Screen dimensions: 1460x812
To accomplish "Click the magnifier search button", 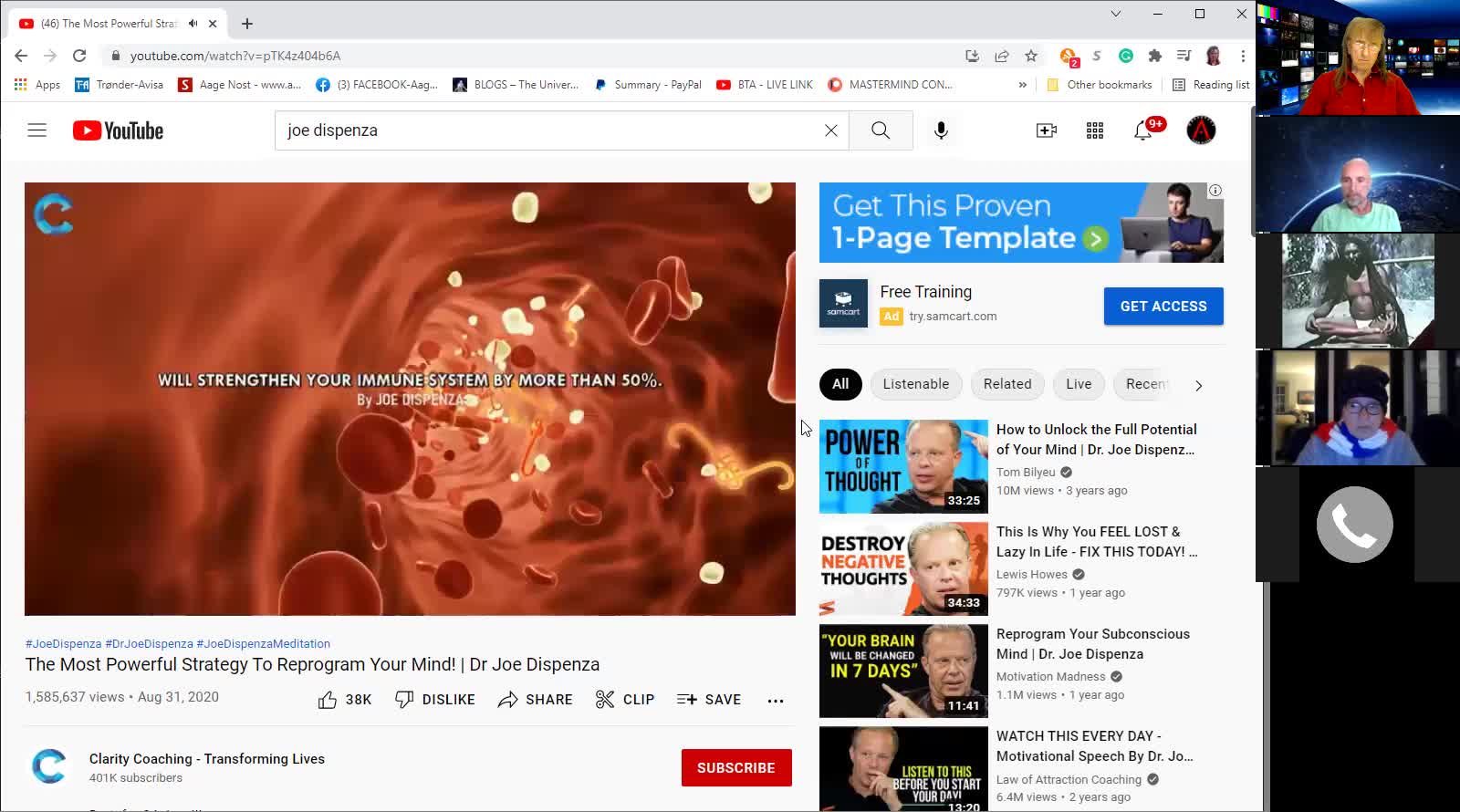I will coord(881,130).
